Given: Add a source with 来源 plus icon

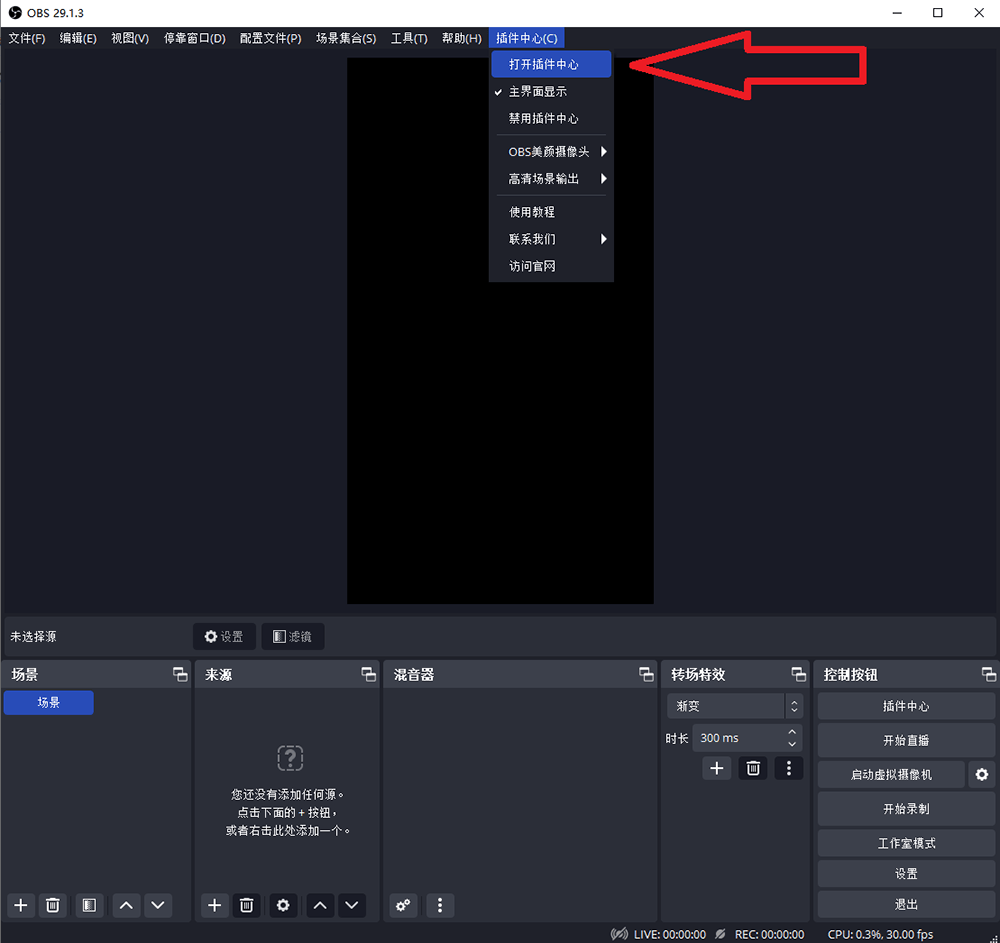Looking at the screenshot, I should coord(214,905).
